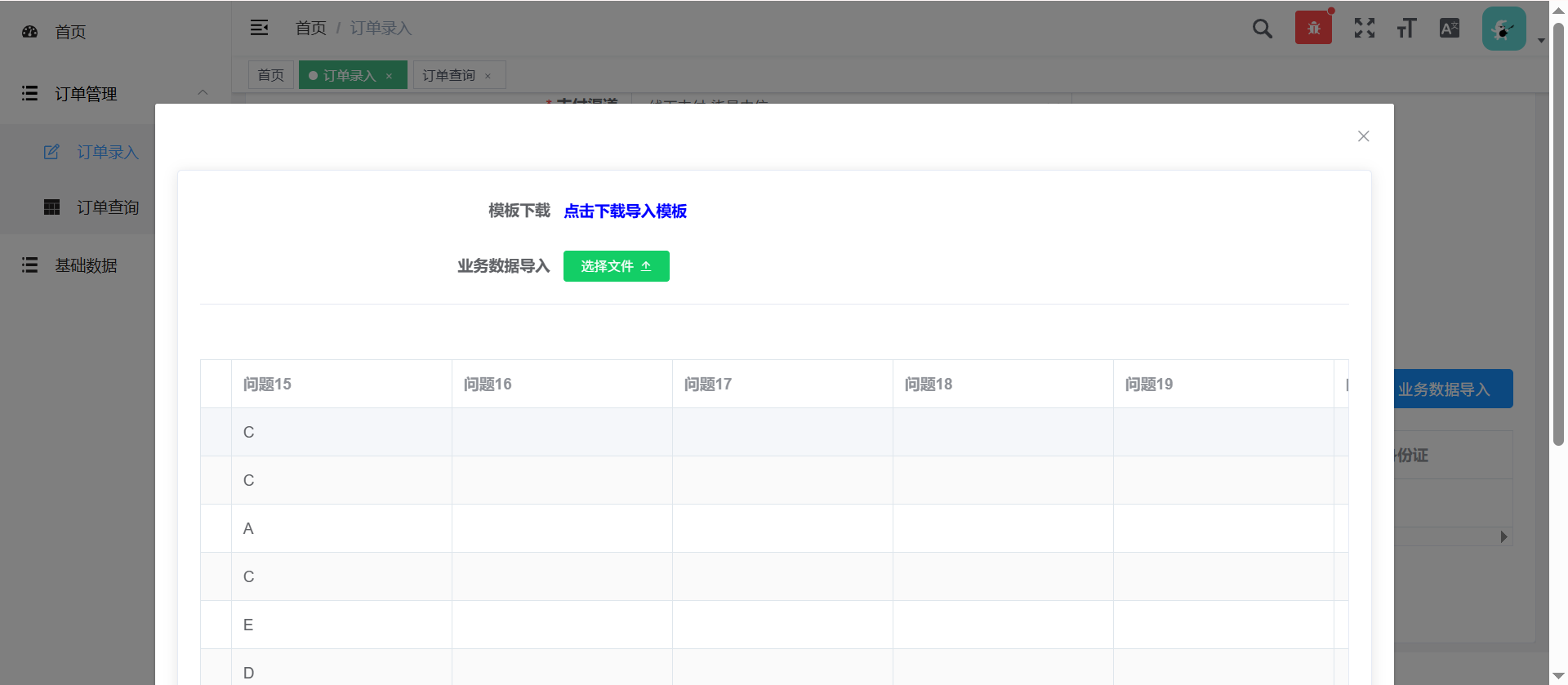Open the user avatar menu
1568x685 pixels.
pos(1504,29)
